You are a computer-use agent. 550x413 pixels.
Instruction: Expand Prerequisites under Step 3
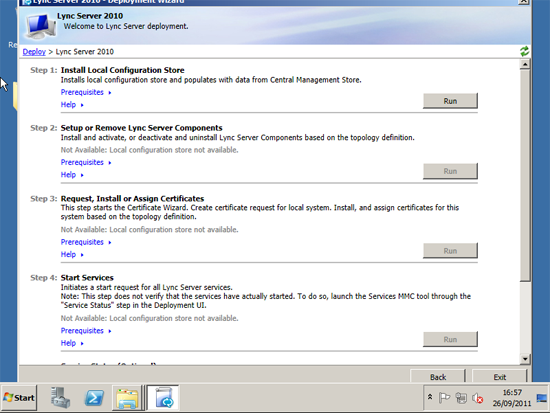[86, 242]
